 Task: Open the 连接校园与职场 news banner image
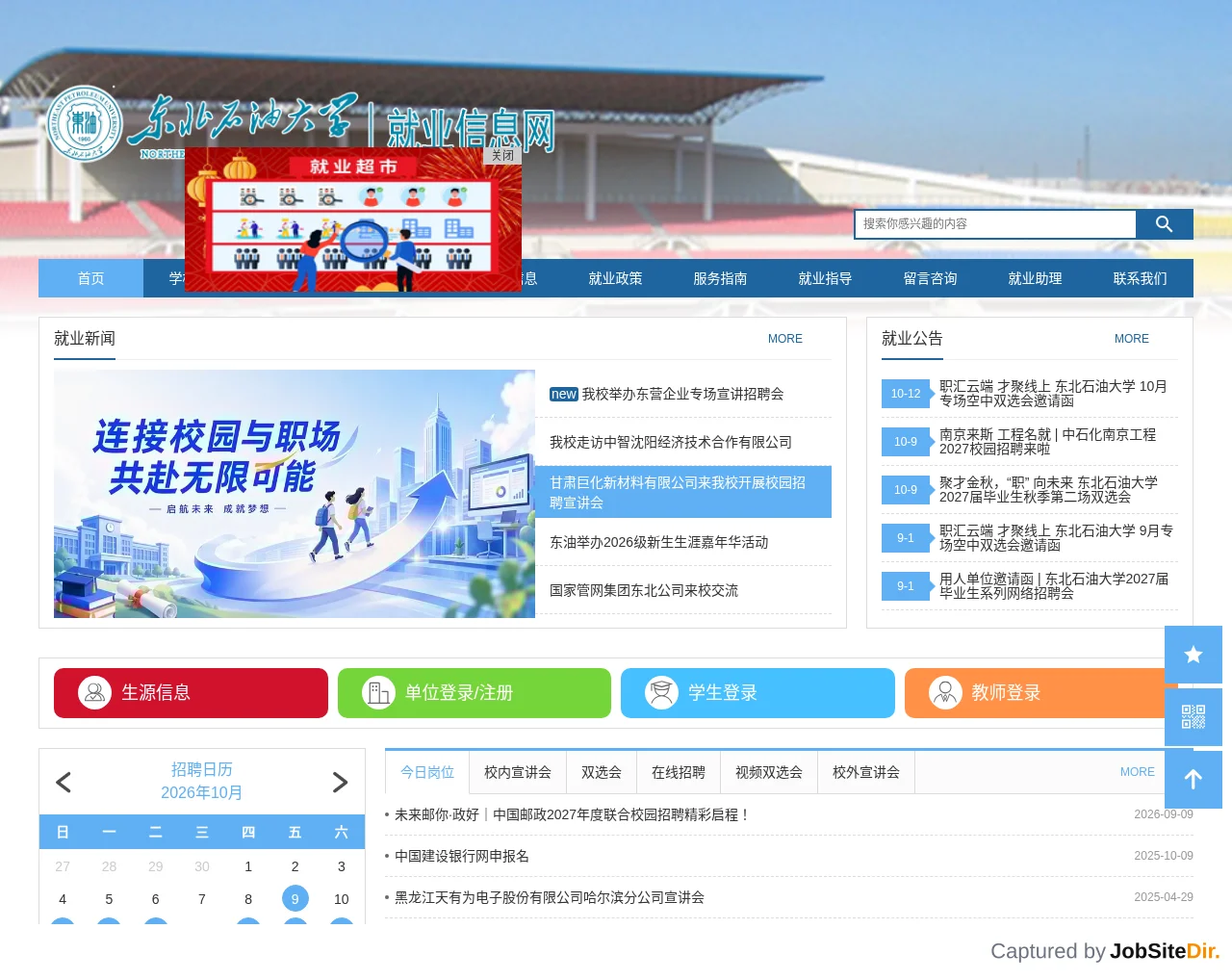pyautogui.click(x=295, y=494)
